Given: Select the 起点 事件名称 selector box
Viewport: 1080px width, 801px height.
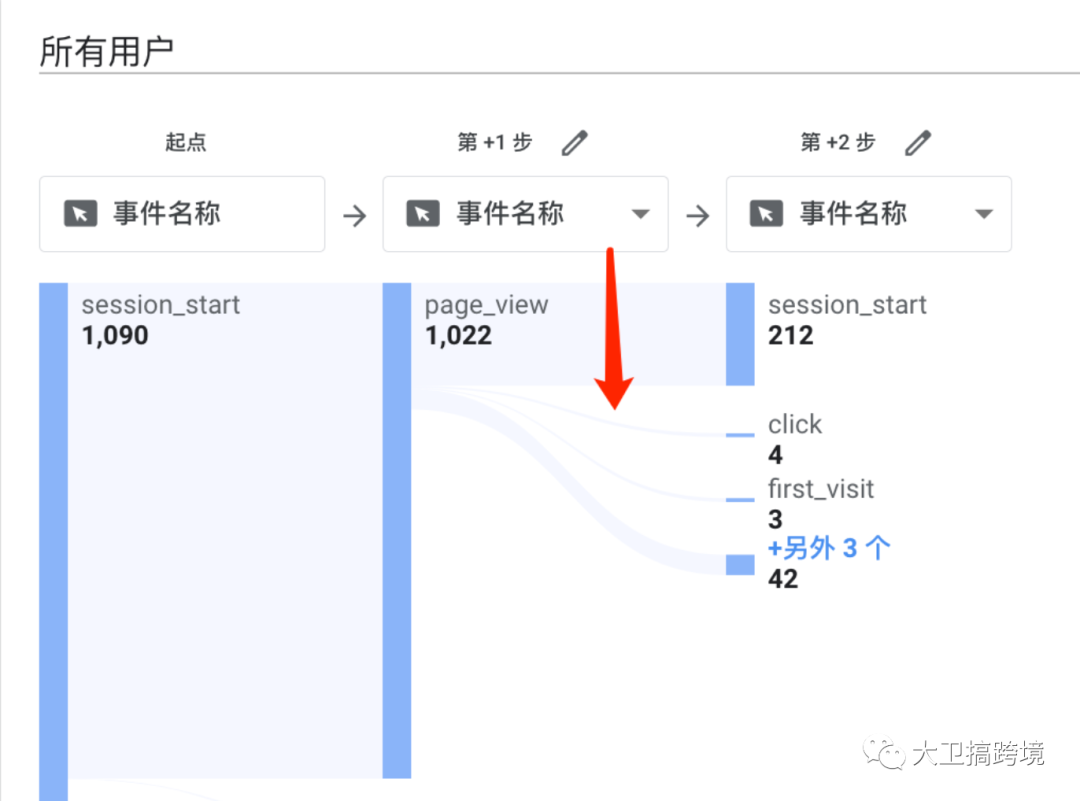Looking at the screenshot, I should [182, 214].
